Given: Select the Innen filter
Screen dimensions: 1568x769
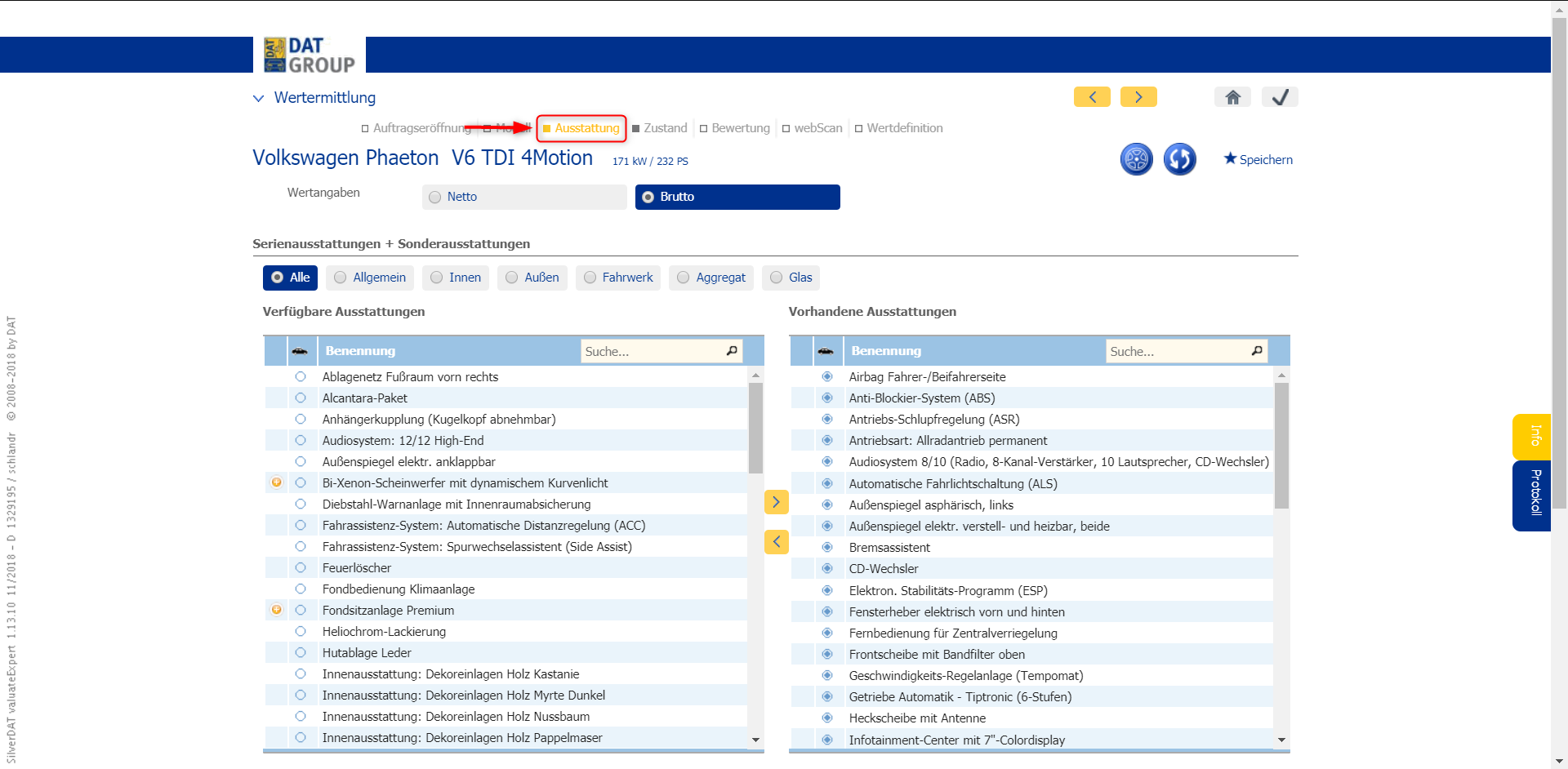Looking at the screenshot, I should pos(456,278).
